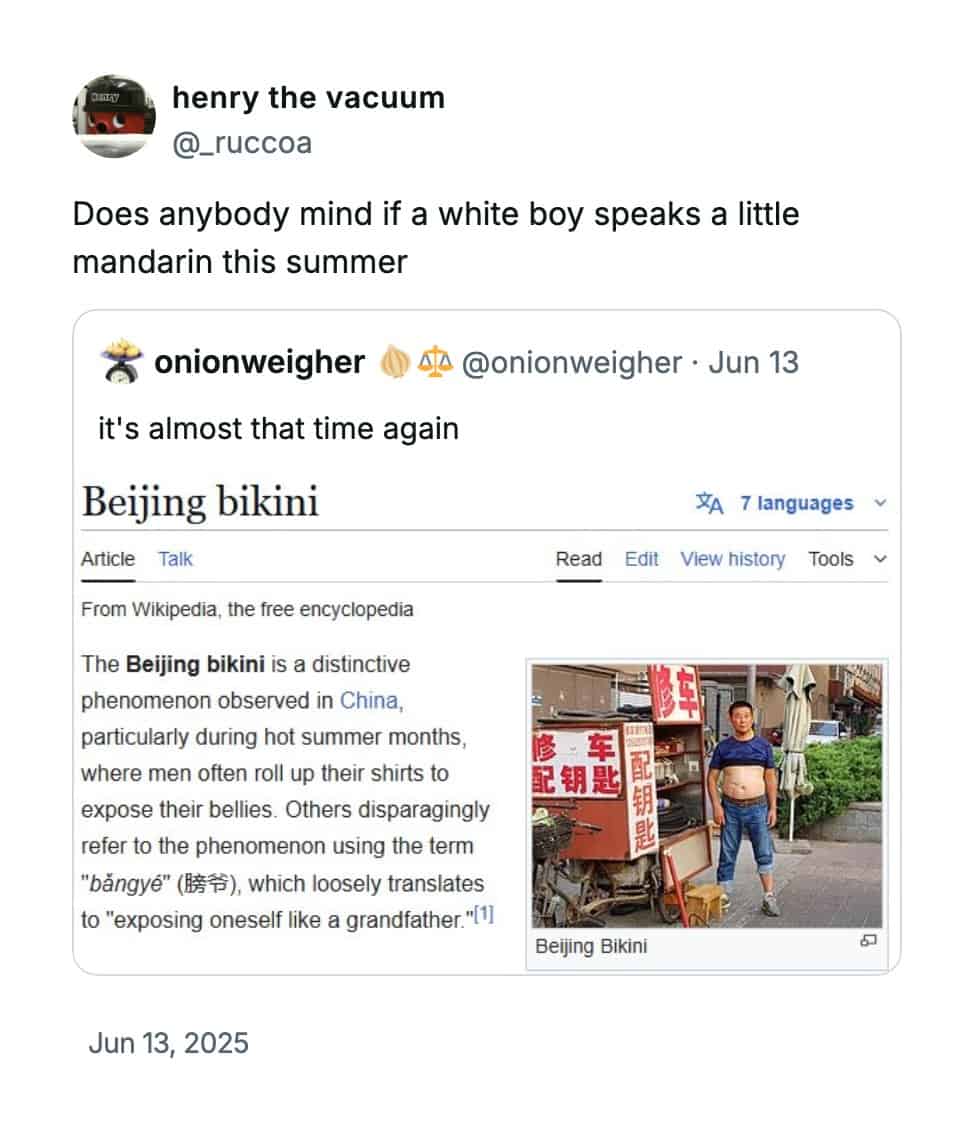Click onionweigher's small profile avatar
The width and height of the screenshot is (970, 1136).
point(122,362)
